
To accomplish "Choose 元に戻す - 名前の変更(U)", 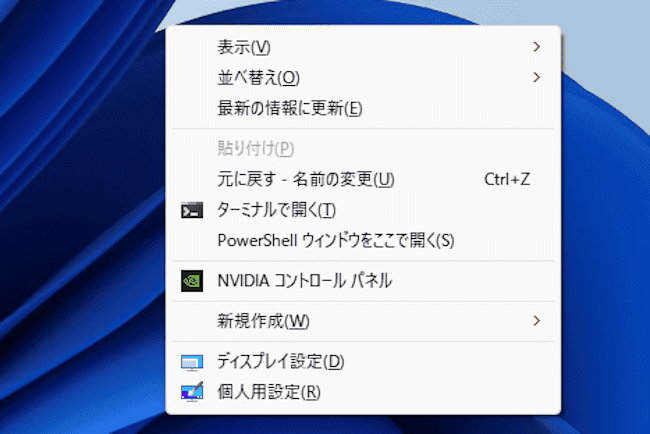I will (x=363, y=179).
